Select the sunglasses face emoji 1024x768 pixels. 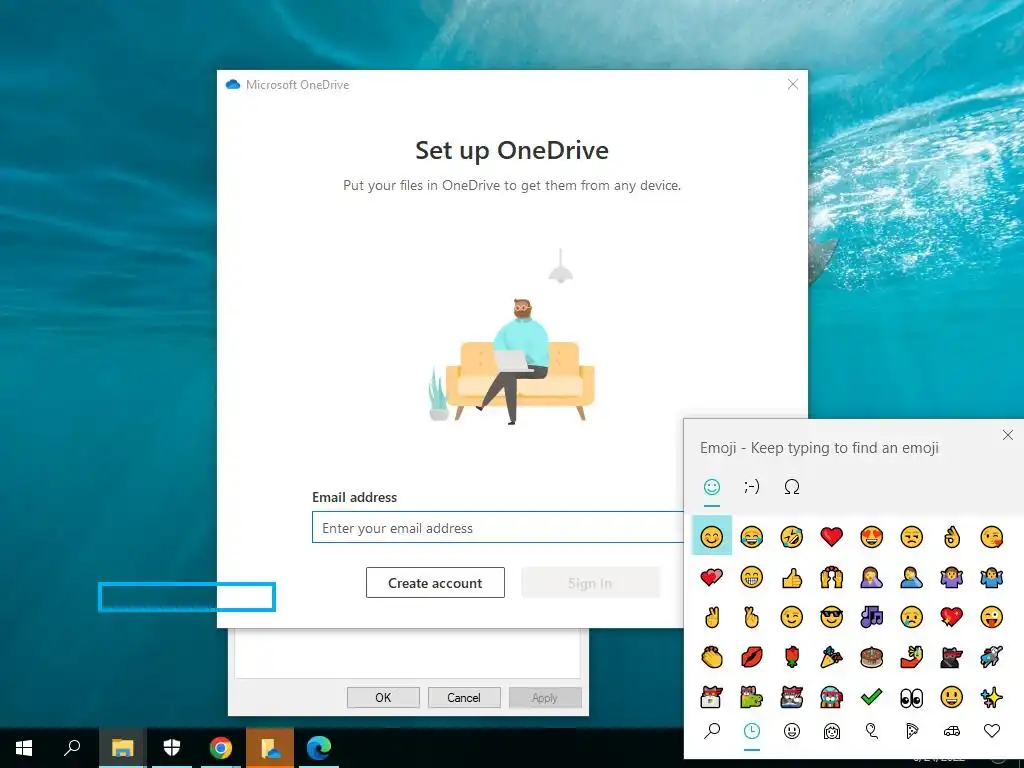click(831, 617)
